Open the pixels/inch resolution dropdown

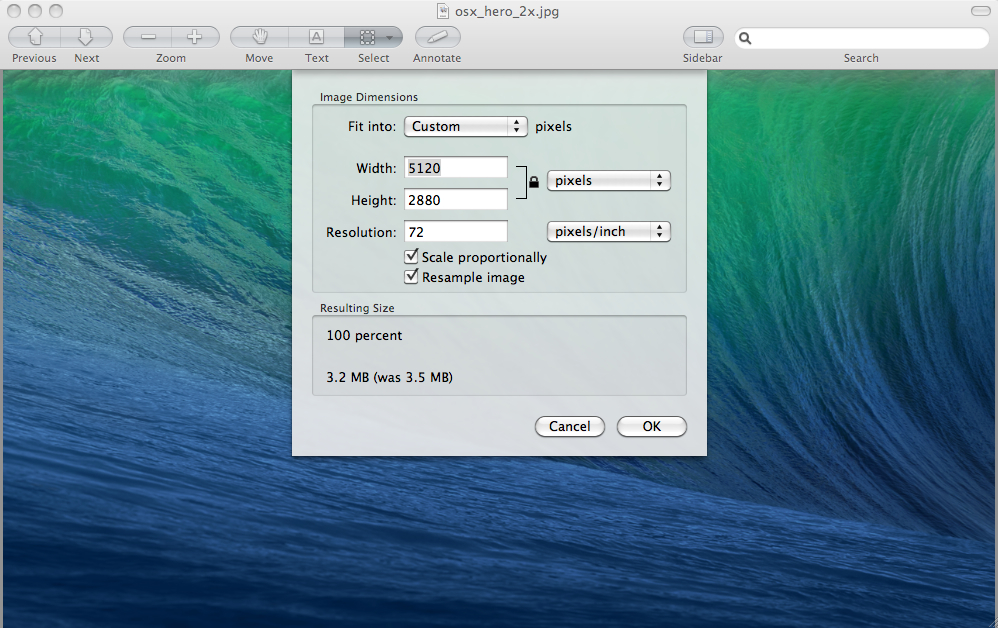(608, 232)
